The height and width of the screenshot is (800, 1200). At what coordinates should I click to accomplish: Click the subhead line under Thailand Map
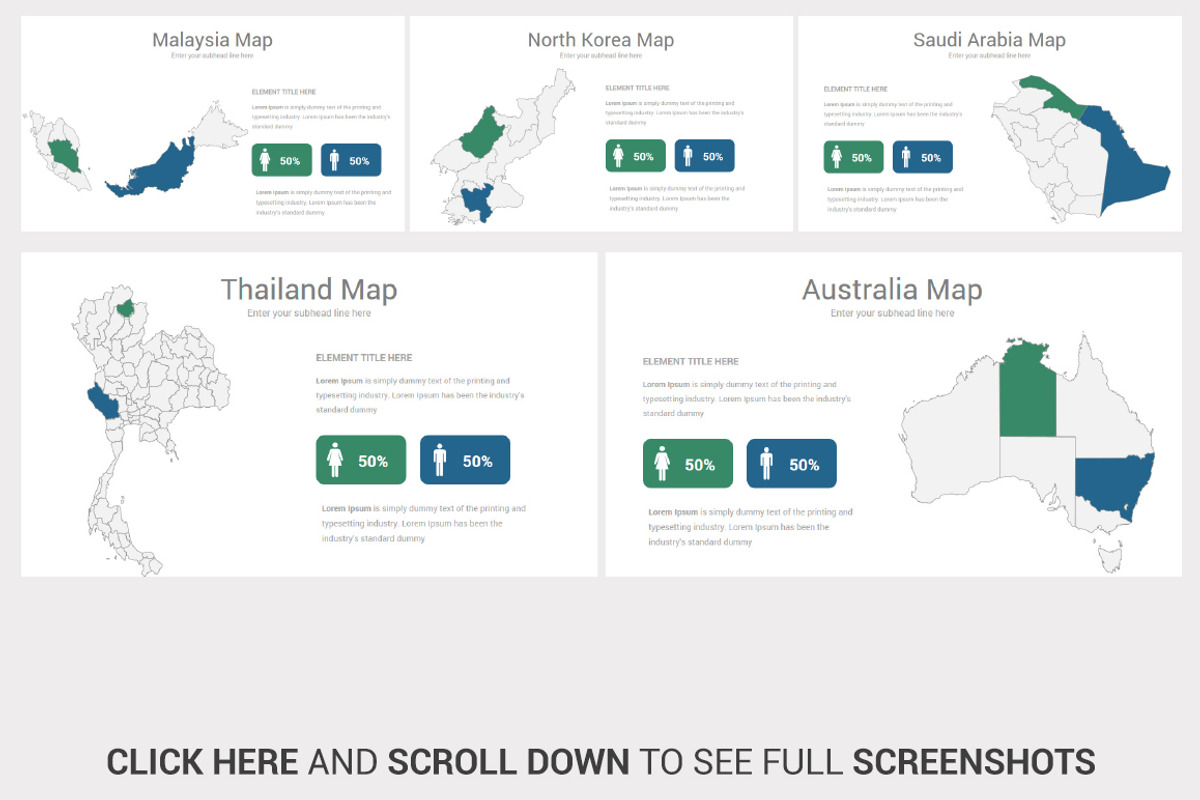point(309,313)
